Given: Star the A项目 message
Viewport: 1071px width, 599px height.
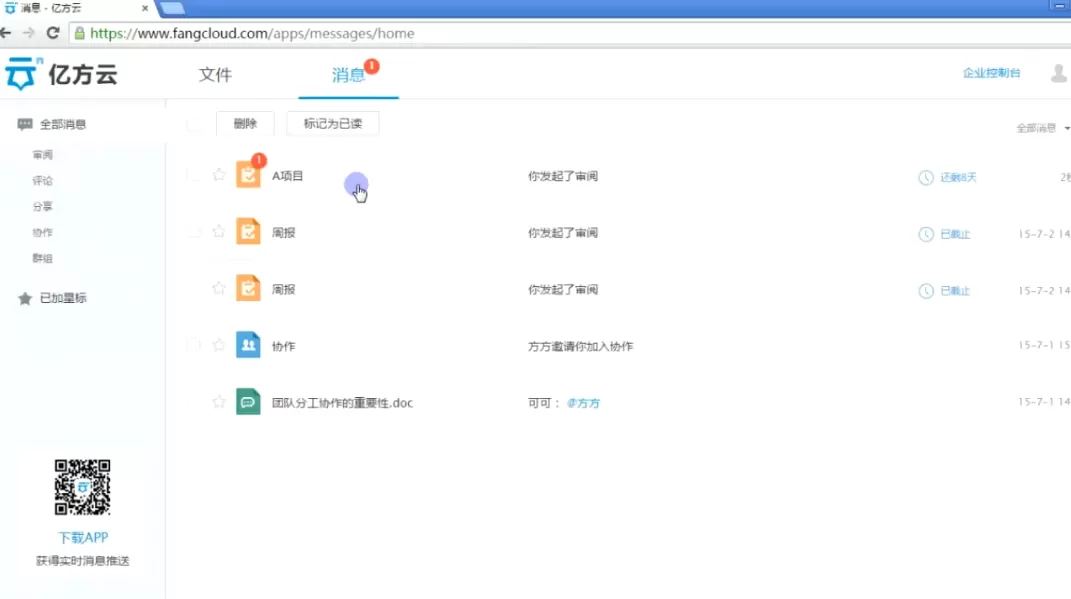Looking at the screenshot, I should (x=219, y=175).
